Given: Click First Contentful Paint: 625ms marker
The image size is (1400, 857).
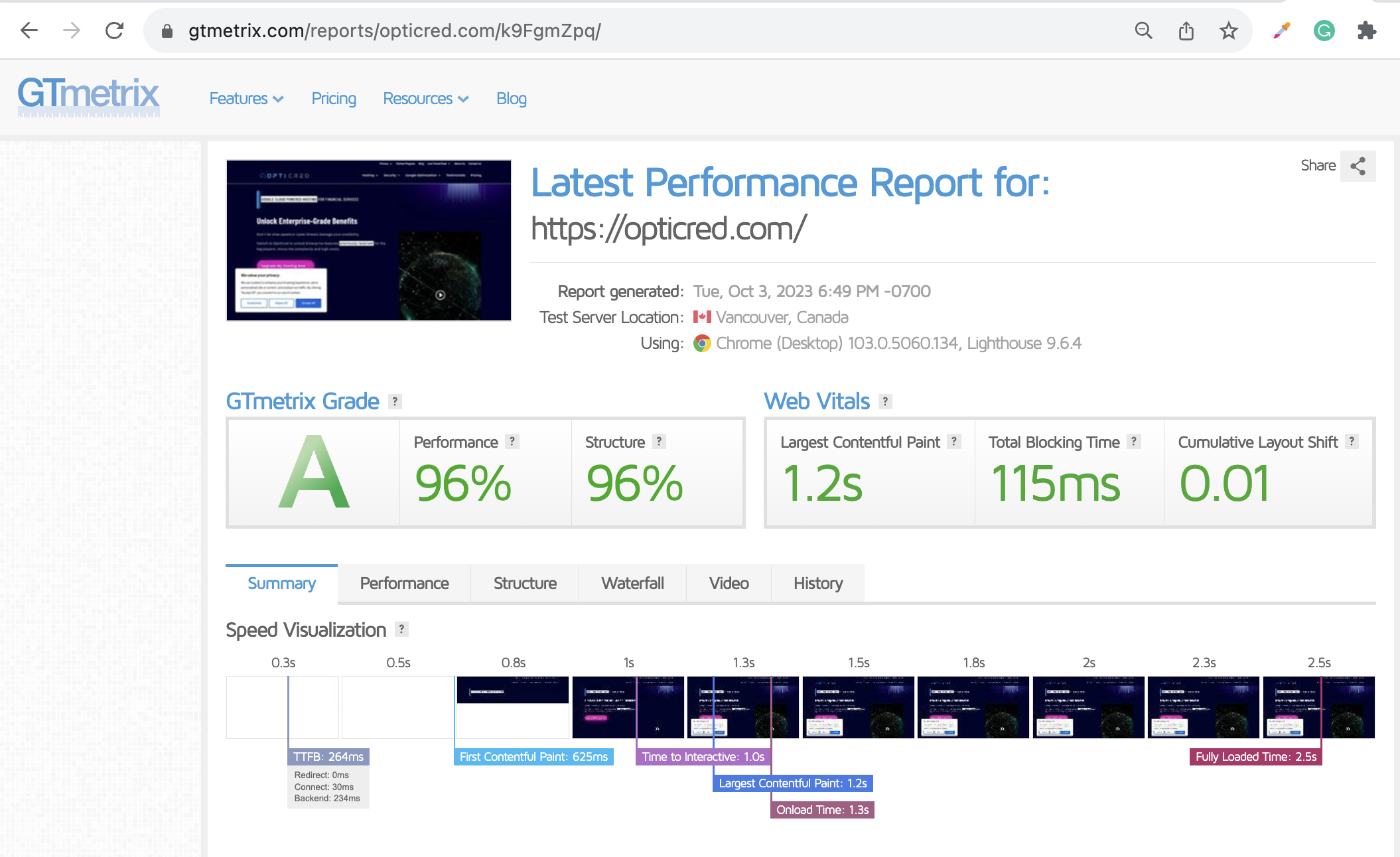Looking at the screenshot, I should (x=533, y=757).
